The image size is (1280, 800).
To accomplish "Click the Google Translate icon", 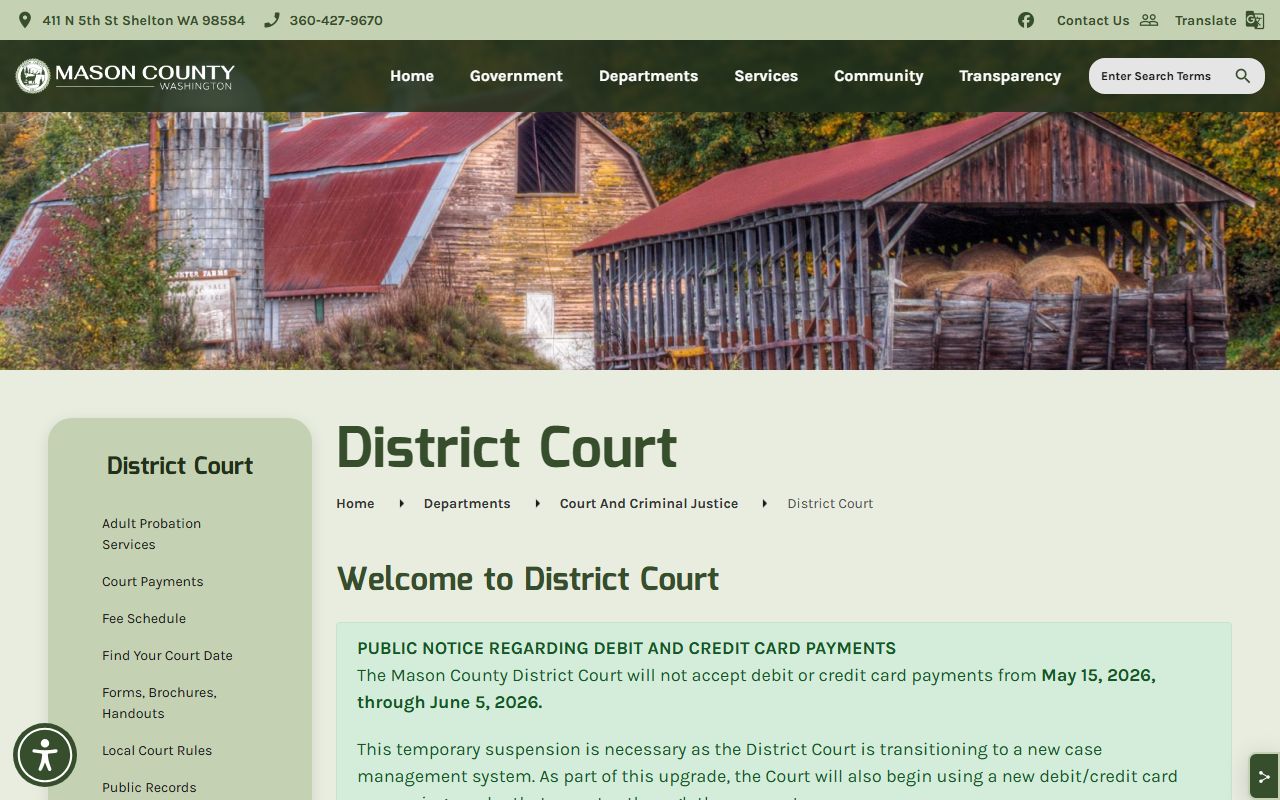I will 1255,20.
